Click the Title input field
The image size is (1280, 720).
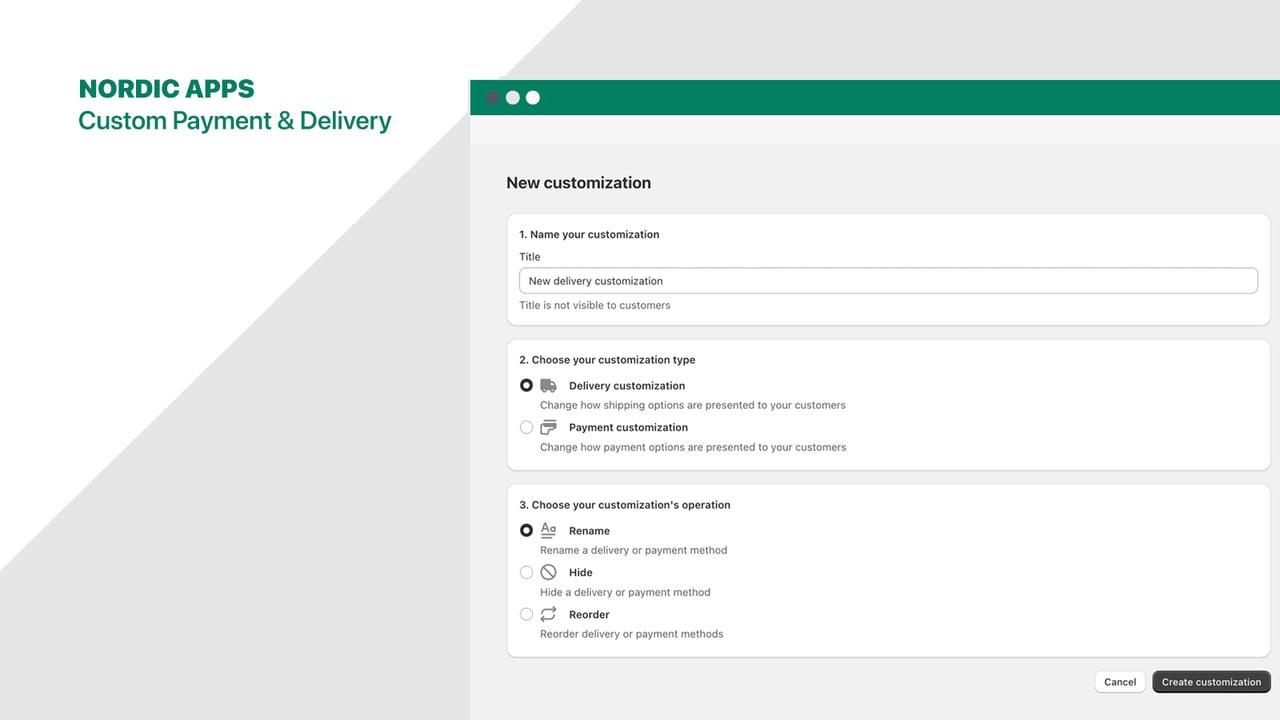(x=888, y=281)
